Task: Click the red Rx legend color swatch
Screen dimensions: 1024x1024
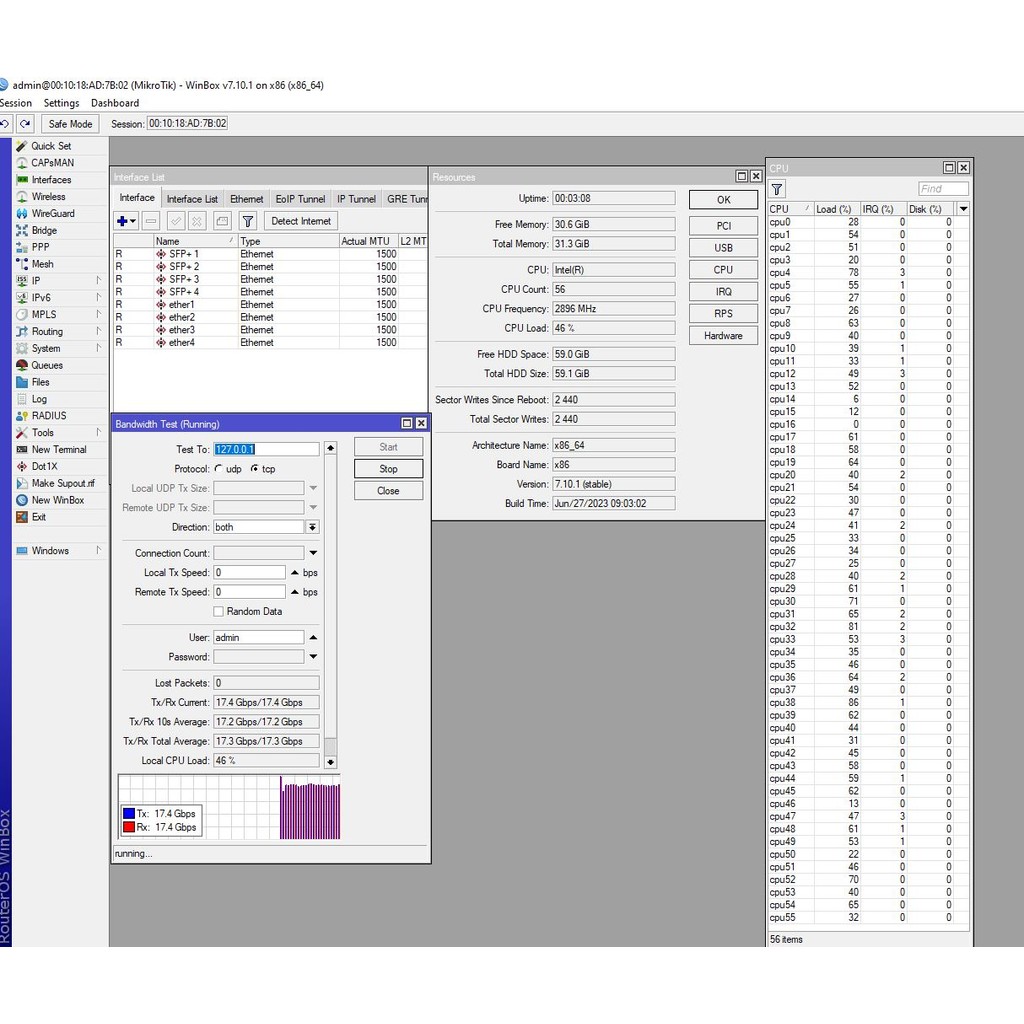Action: [128, 827]
